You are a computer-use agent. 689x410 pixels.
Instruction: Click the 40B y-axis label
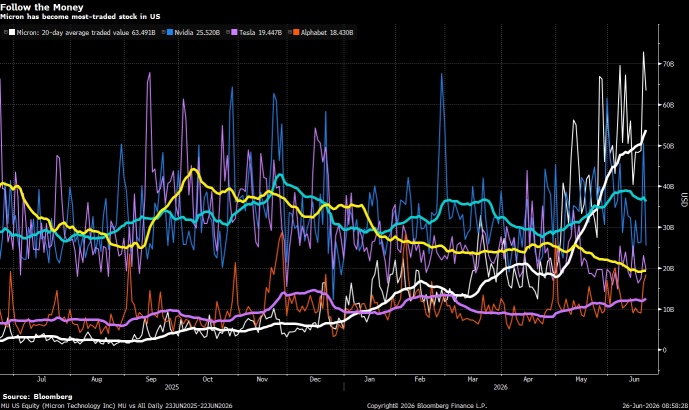coord(668,187)
